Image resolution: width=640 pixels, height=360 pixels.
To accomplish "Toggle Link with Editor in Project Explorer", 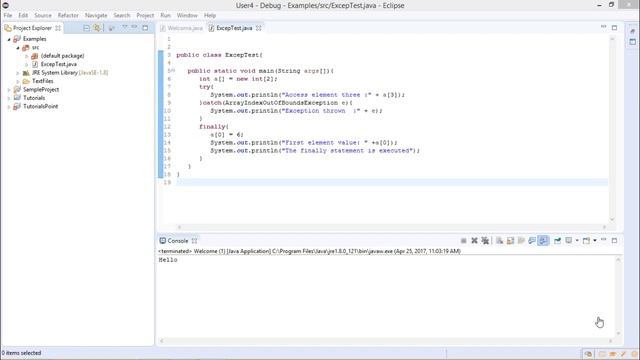I will tap(97, 28).
